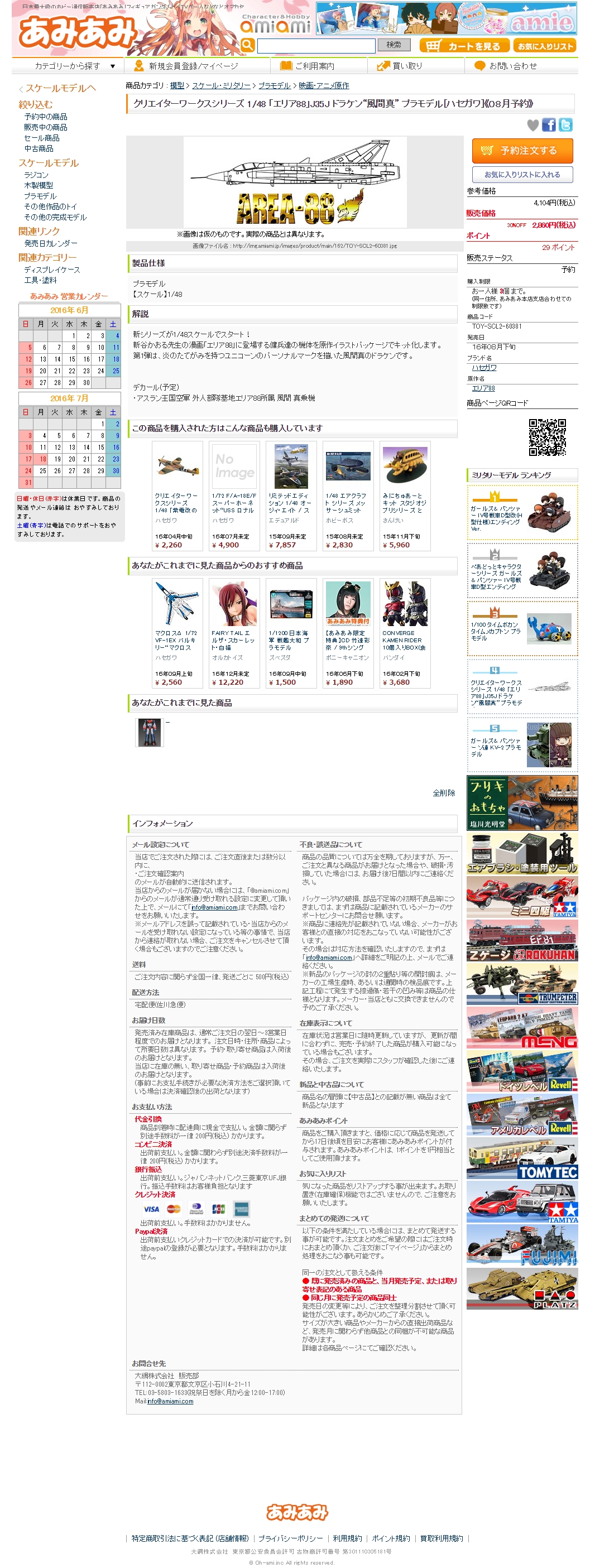Click the プリキのおもちゃ banner
This screenshot has width=595, height=1568.
click(x=522, y=803)
